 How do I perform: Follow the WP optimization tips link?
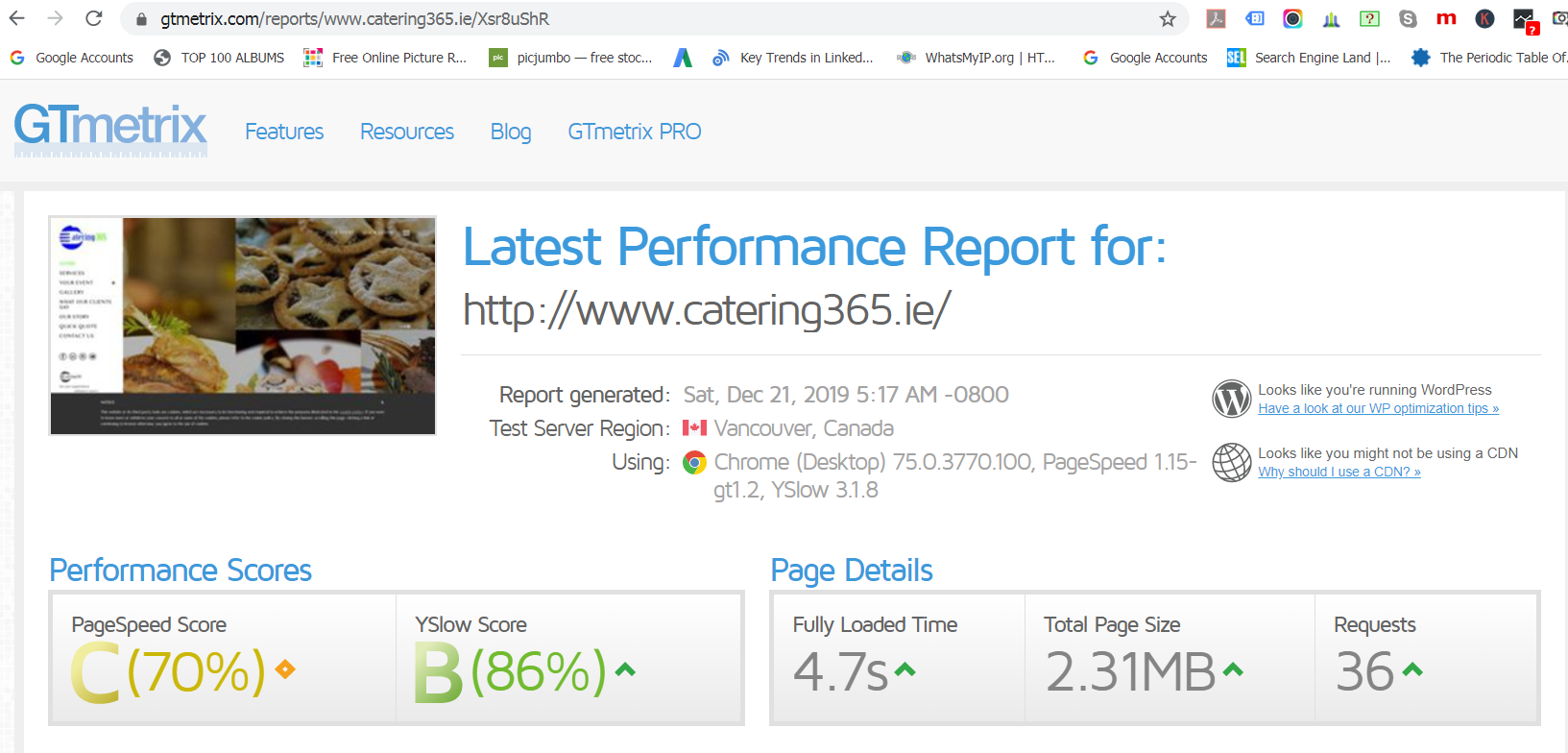[x=1378, y=408]
